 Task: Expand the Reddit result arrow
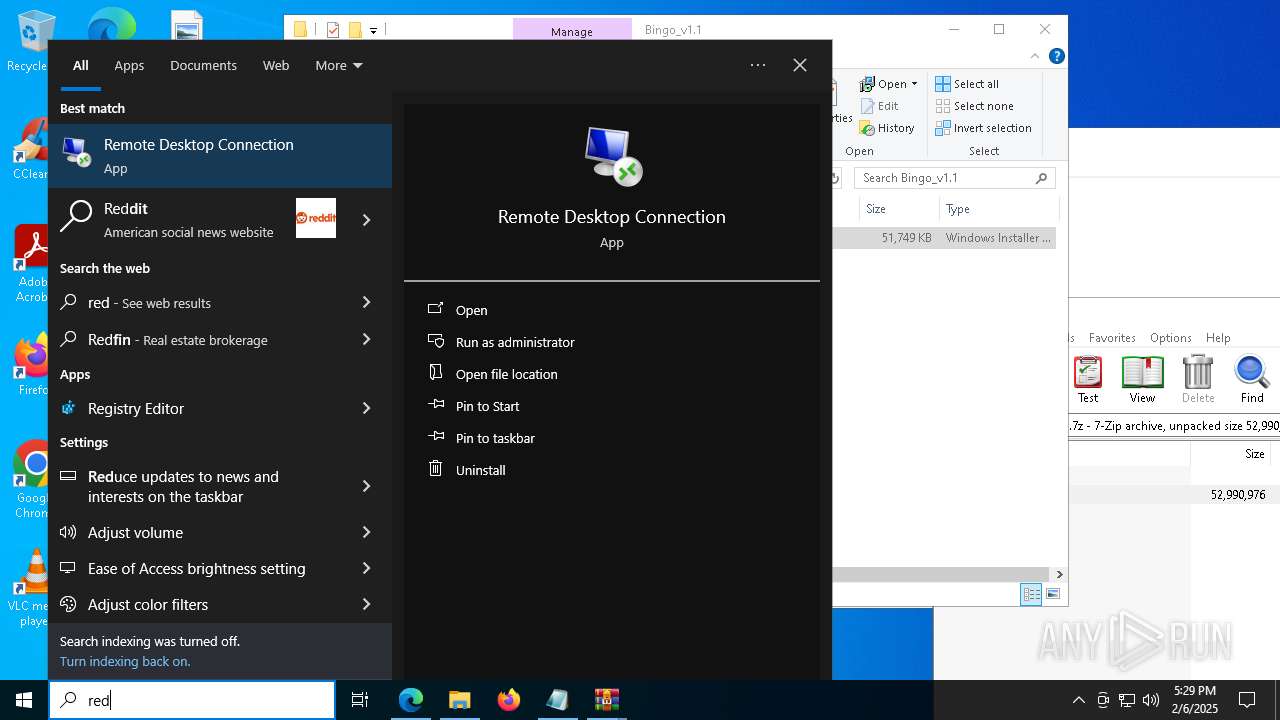(366, 220)
